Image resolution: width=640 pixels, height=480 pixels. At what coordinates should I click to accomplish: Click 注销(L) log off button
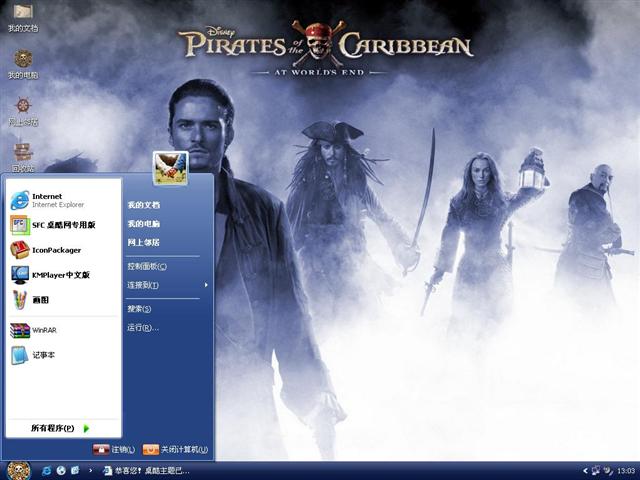click(x=114, y=449)
